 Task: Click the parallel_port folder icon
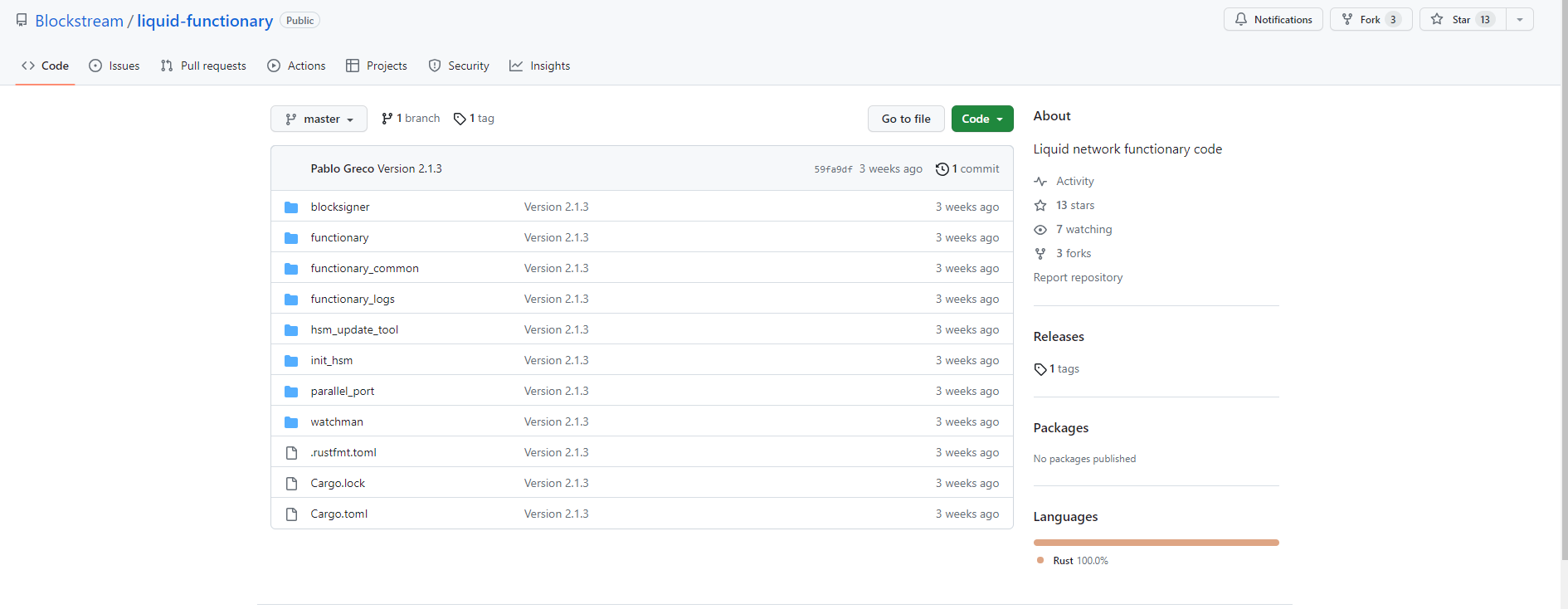[x=291, y=392]
